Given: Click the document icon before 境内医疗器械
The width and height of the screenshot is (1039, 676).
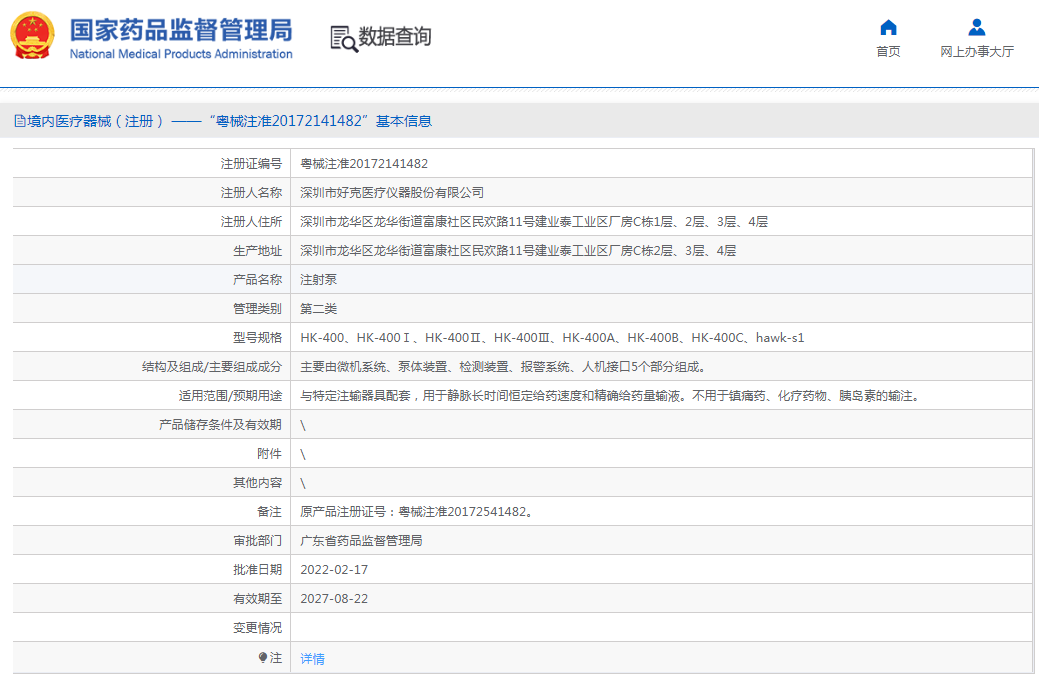Looking at the screenshot, I should [x=20, y=121].
